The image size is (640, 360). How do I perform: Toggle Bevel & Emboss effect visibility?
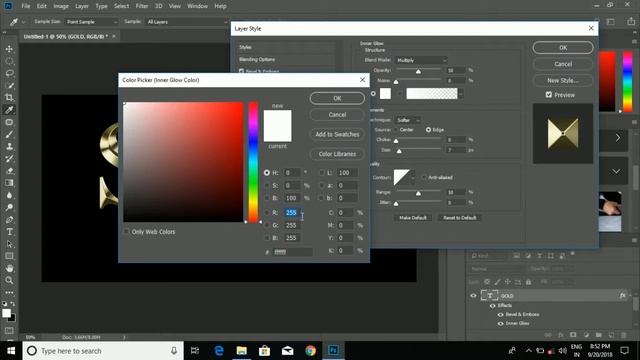pos(500,315)
